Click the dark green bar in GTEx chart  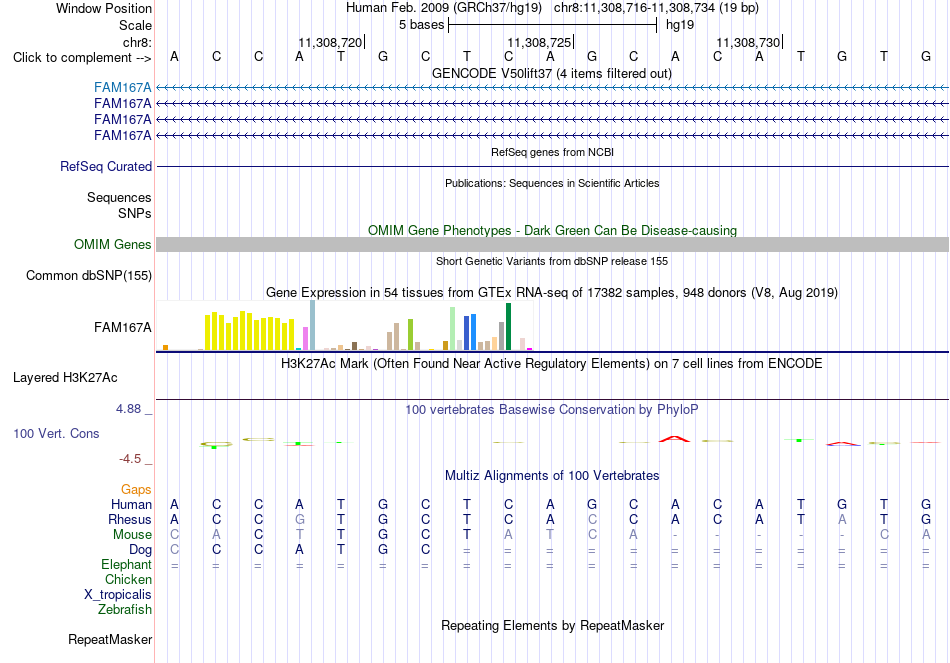tap(508, 327)
